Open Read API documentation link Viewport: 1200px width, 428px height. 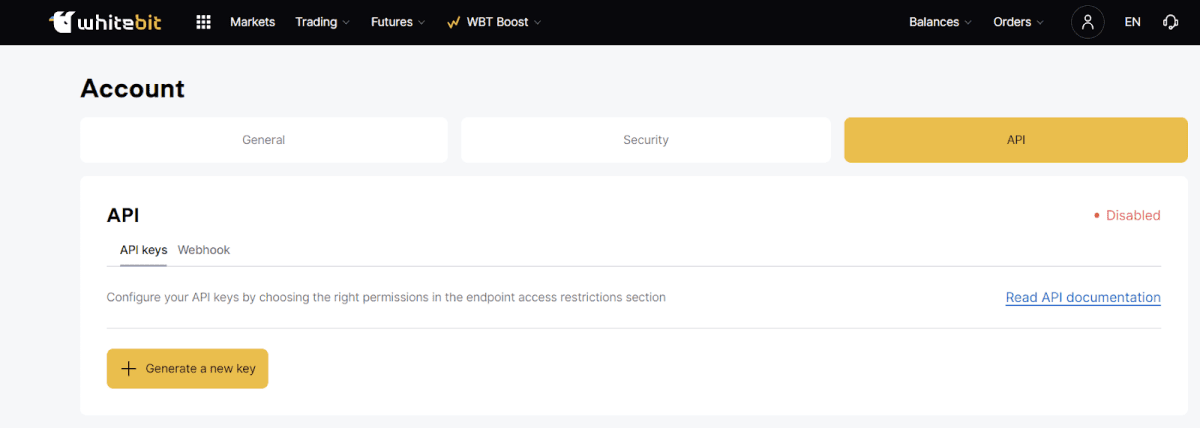click(x=1083, y=298)
